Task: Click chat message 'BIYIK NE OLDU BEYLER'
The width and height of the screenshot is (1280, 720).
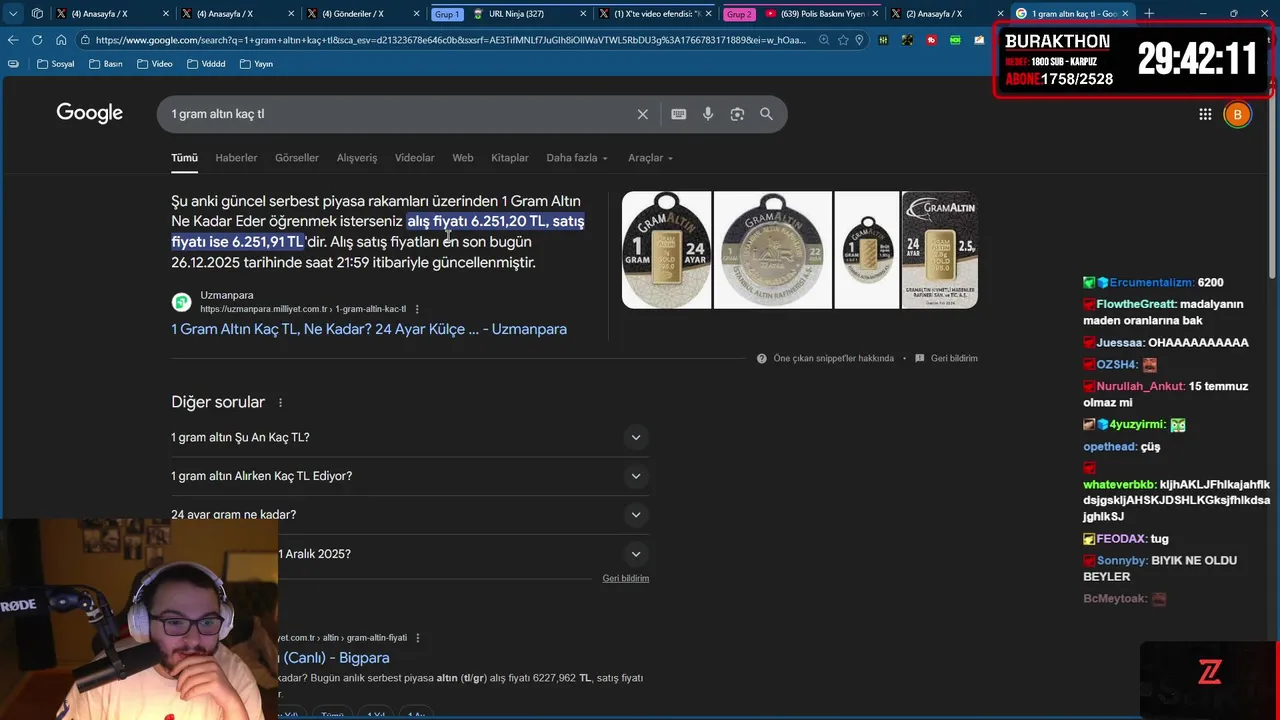Action: pos(1160,569)
